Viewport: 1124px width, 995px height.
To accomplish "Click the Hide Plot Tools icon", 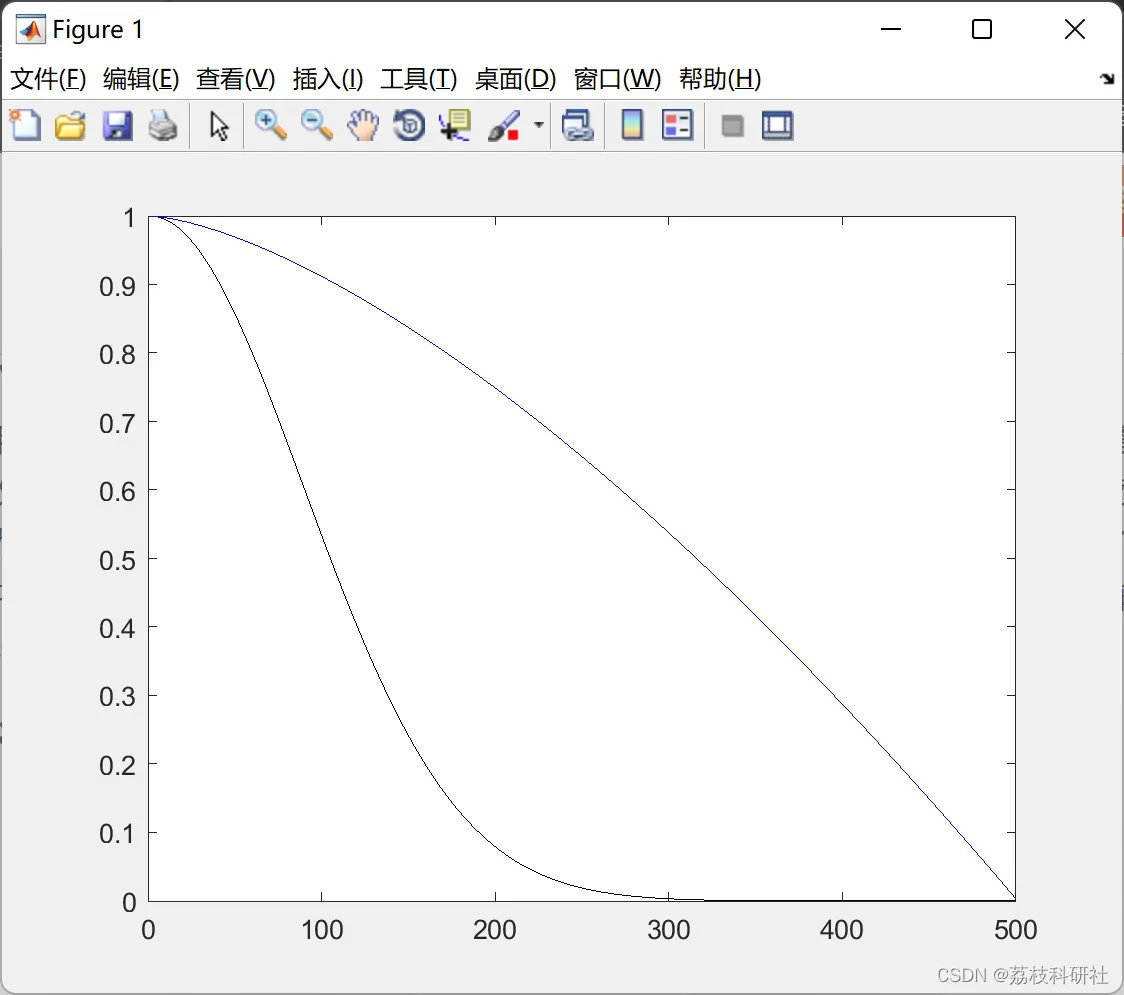I will click(x=732, y=126).
